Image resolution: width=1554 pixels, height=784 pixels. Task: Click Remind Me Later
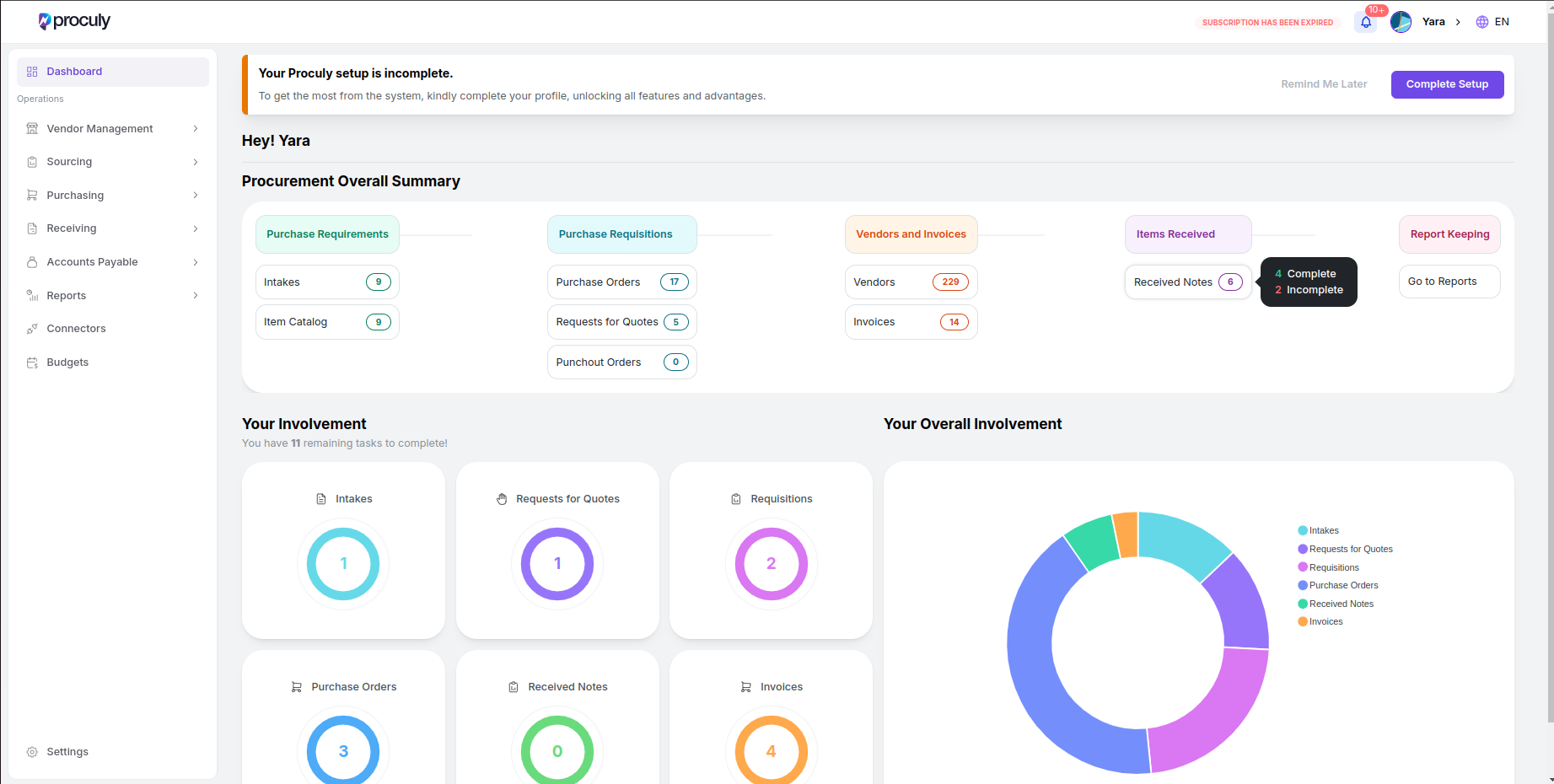1324,84
